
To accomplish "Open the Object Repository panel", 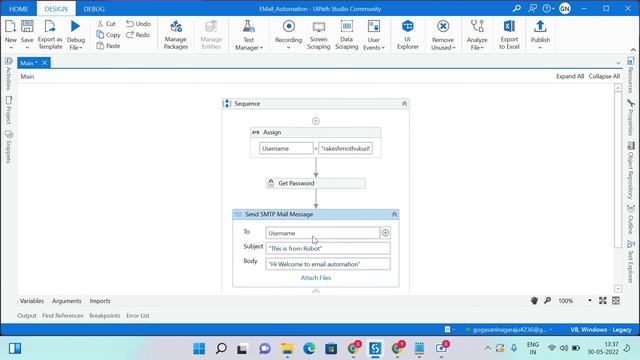I will click(x=631, y=171).
